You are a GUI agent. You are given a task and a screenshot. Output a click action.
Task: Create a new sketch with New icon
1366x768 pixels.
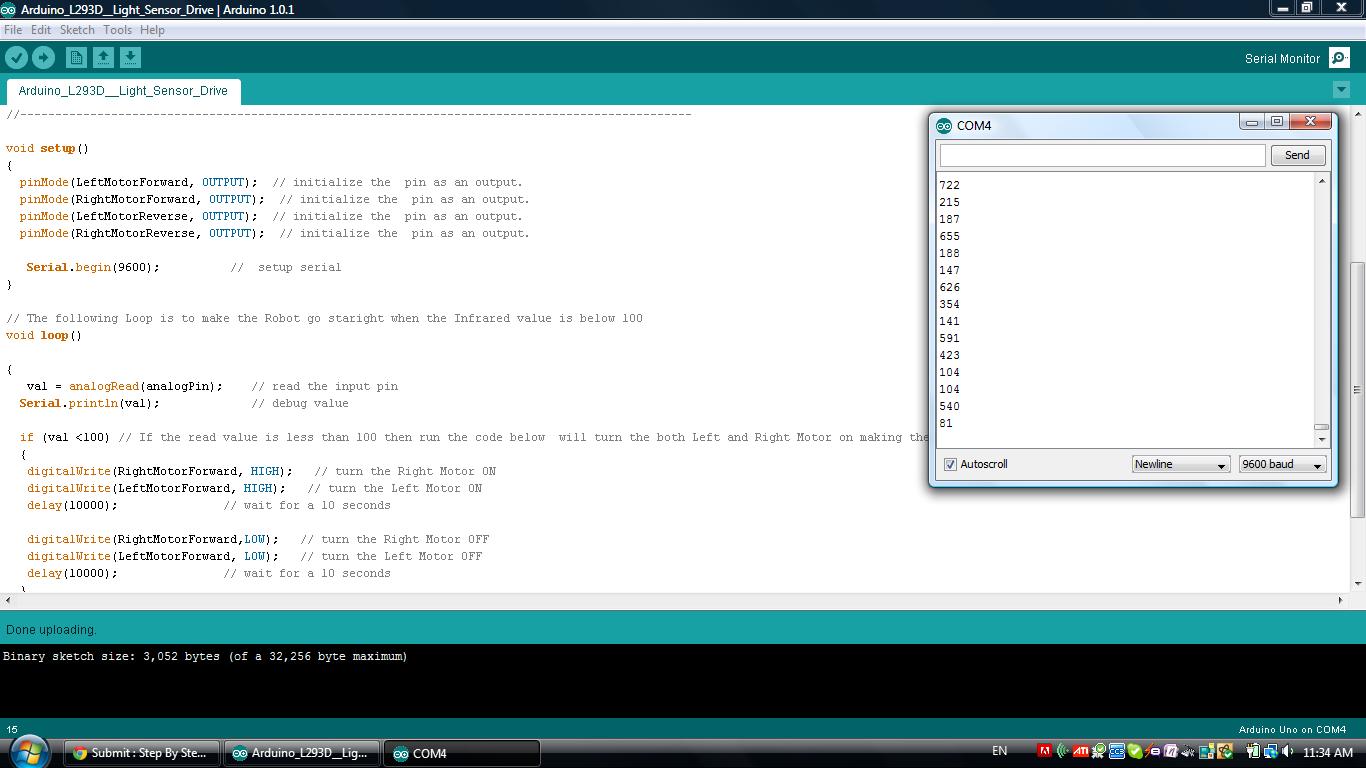tap(76, 58)
